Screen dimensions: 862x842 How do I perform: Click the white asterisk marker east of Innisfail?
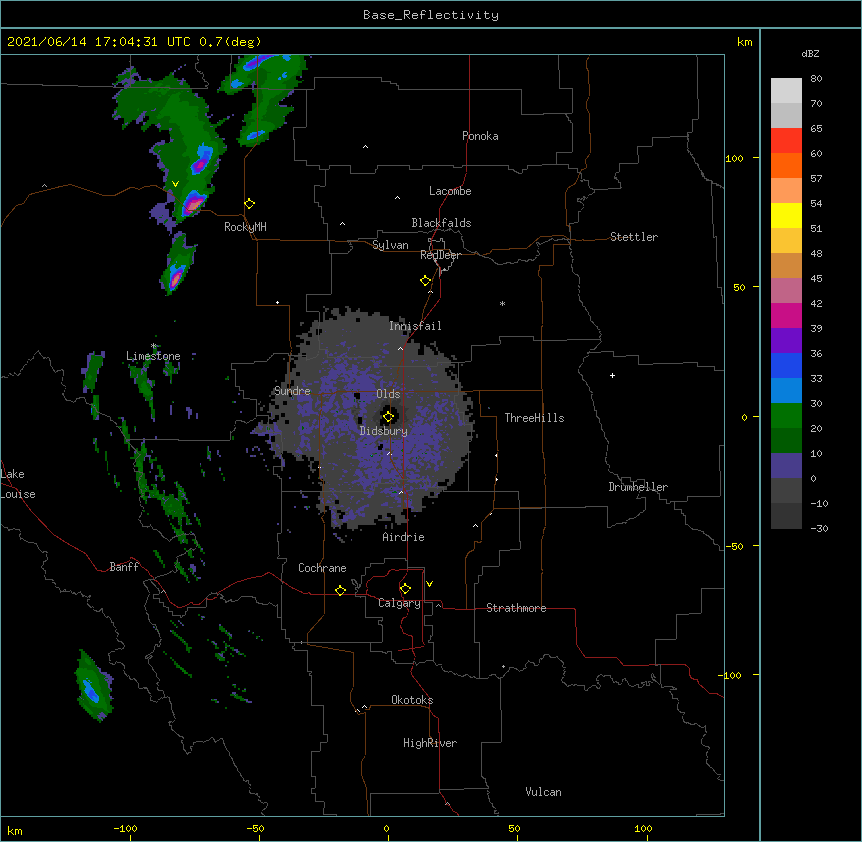pos(502,303)
